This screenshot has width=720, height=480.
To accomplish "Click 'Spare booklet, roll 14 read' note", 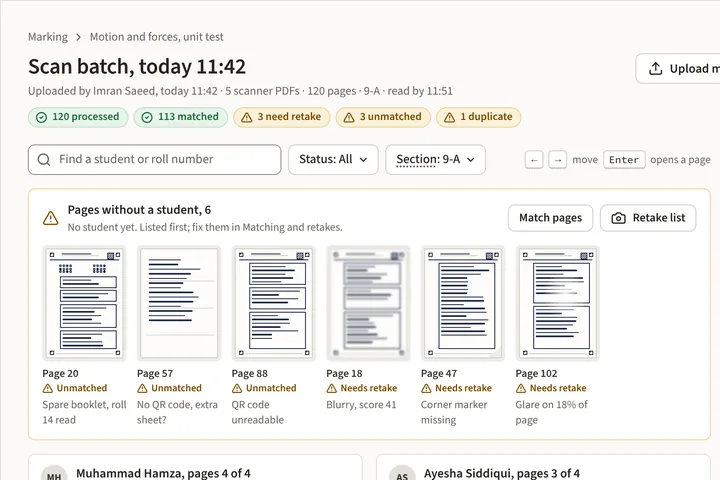I will 84,412.
